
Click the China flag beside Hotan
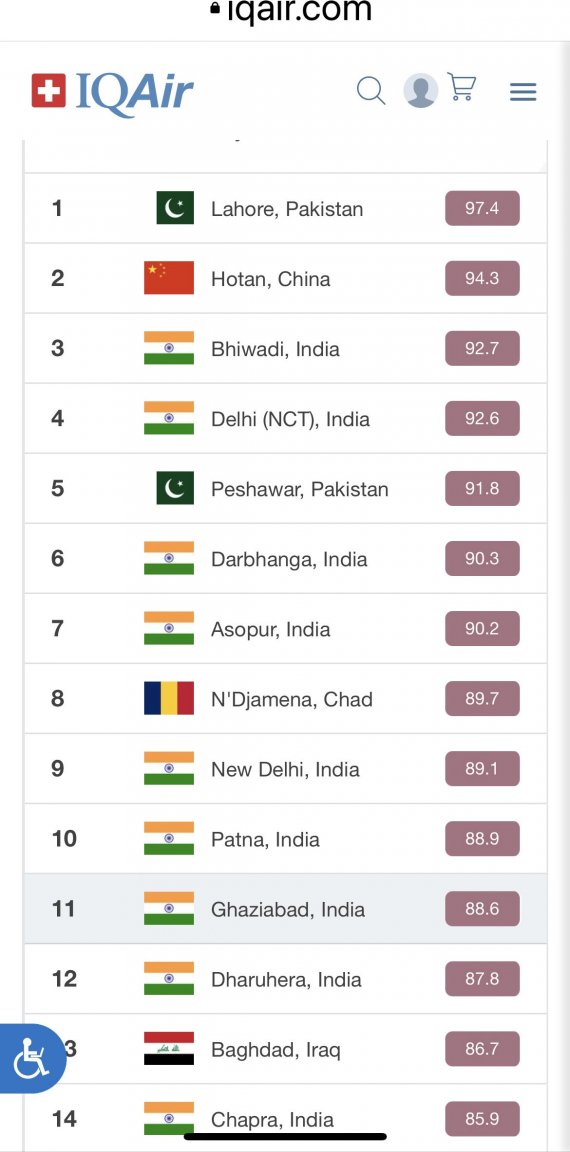point(169,278)
